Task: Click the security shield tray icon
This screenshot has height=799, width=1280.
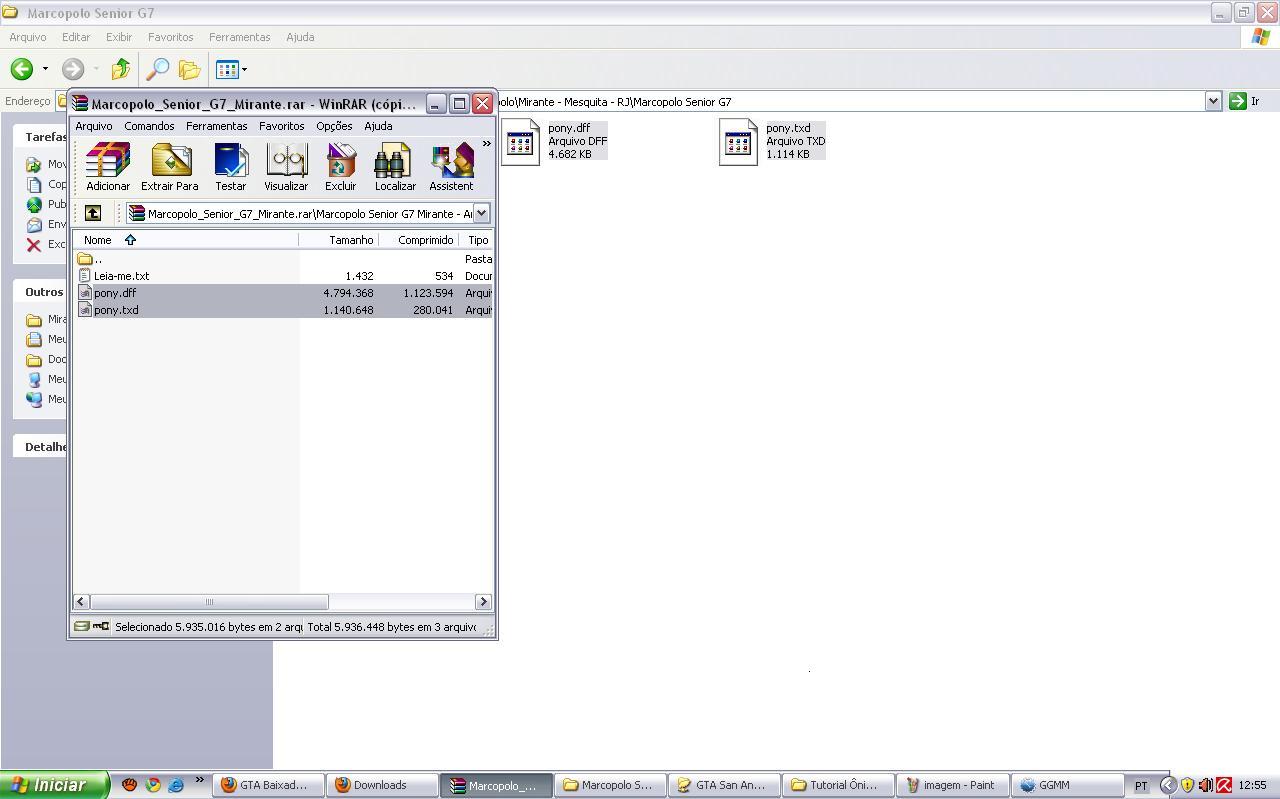Action: click(1187, 785)
